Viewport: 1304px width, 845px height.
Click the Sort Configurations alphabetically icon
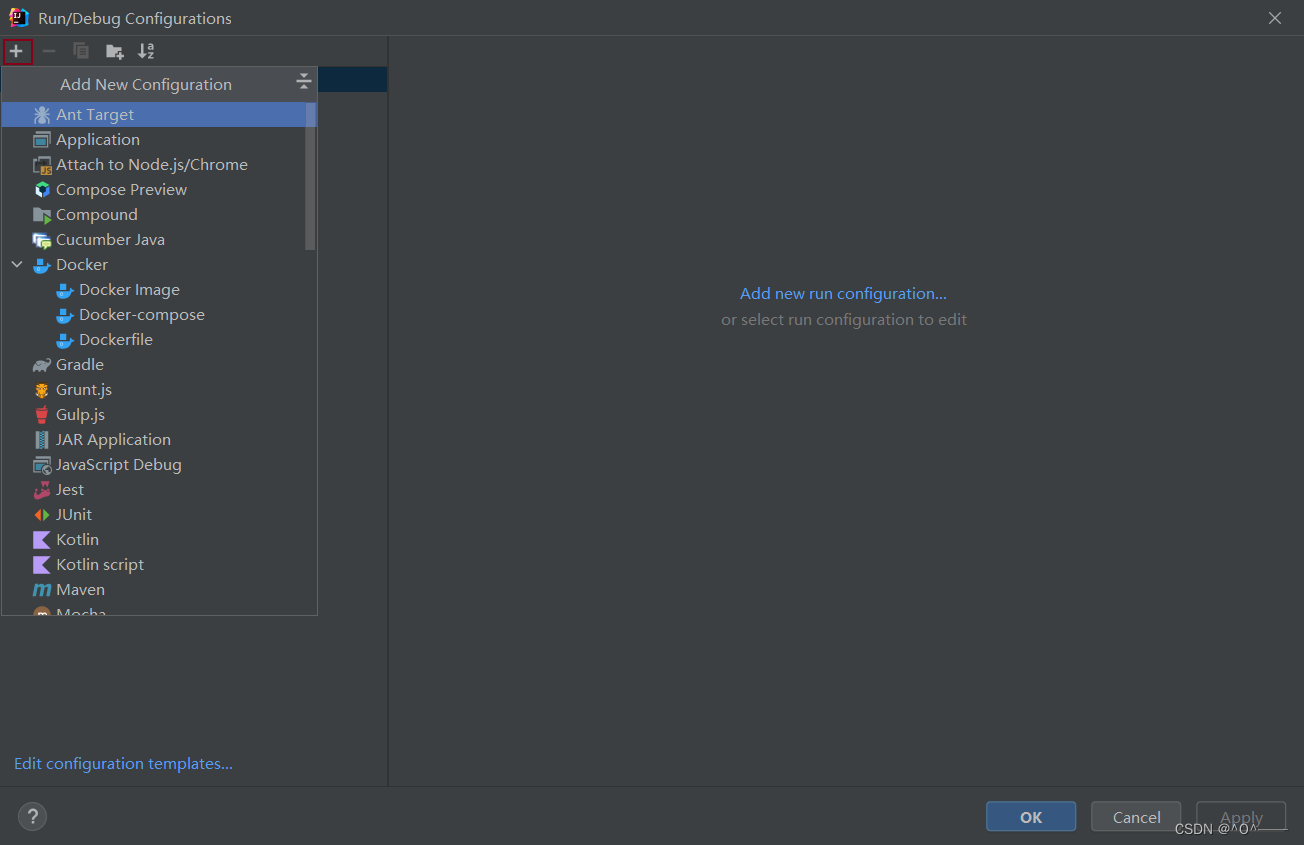(x=146, y=51)
